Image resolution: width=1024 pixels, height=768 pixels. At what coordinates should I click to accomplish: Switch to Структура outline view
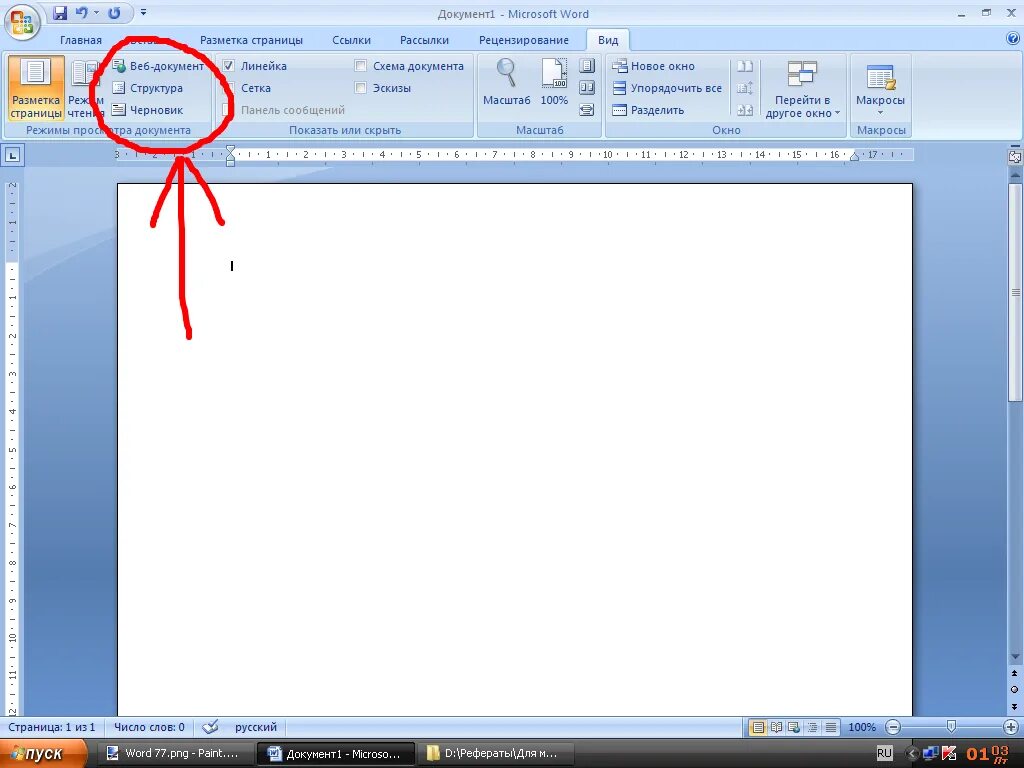pyautogui.click(x=148, y=88)
